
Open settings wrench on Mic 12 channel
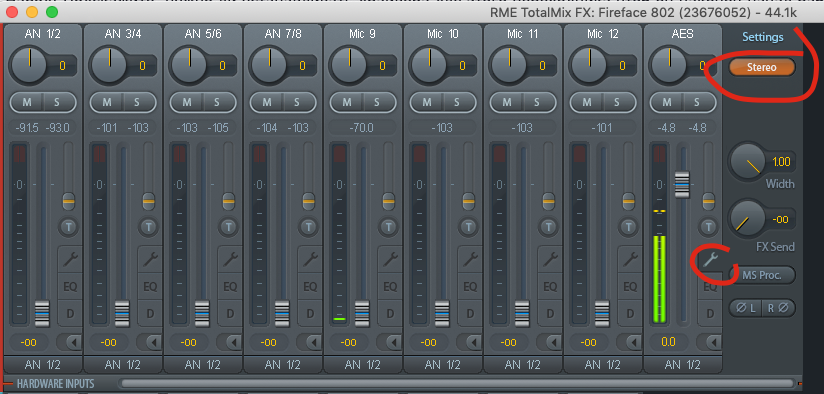[629, 258]
